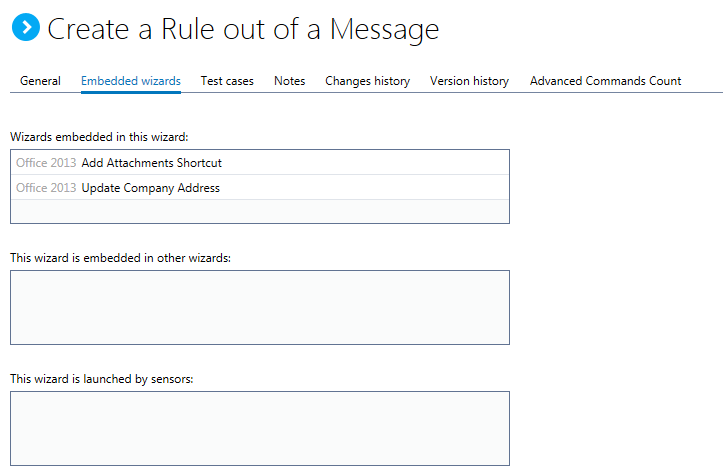Click the Create a Rule out of a Message title

pos(243,29)
